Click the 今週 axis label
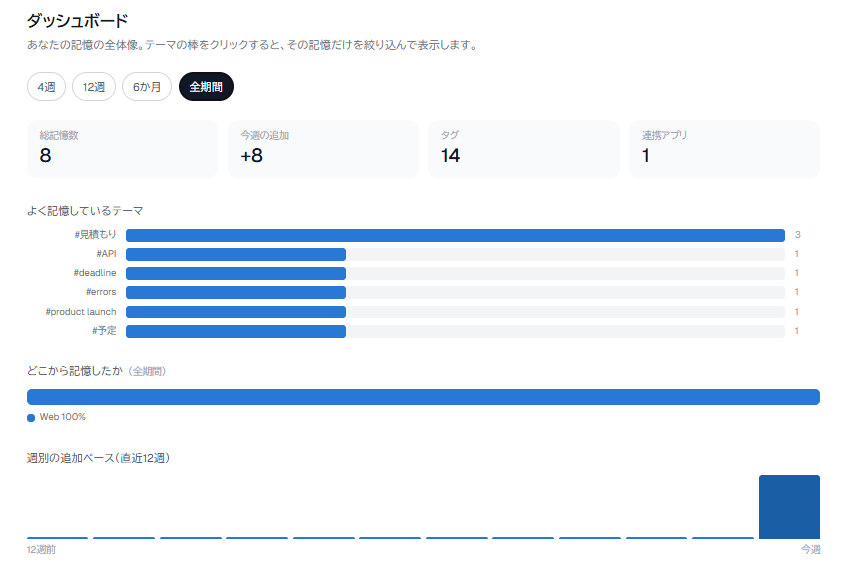Screen dimensions: 855x570 [810, 549]
